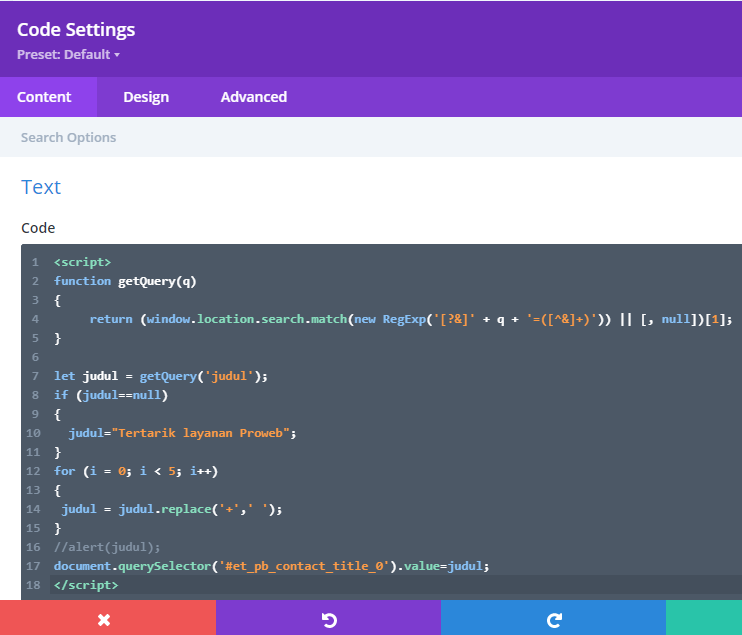The width and height of the screenshot is (742, 635).
Task: Focus the Search Options field
Action: point(371,137)
